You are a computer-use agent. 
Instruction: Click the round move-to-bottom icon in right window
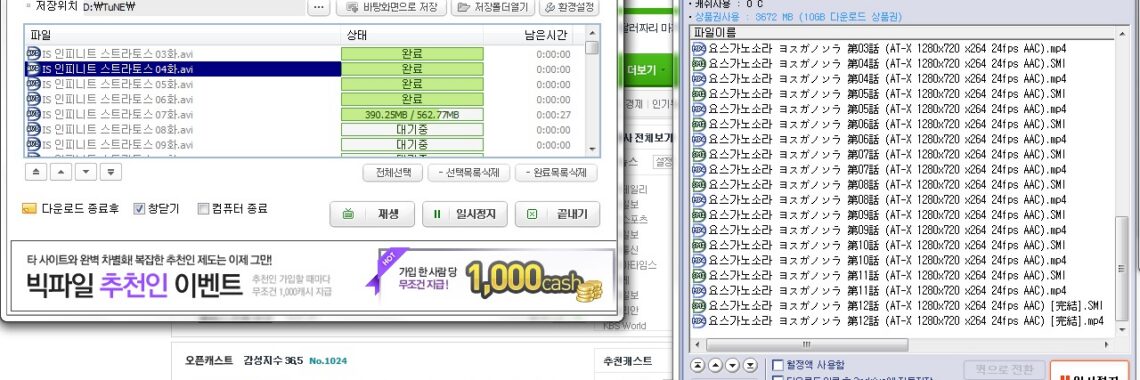pyautogui.click(x=750, y=365)
